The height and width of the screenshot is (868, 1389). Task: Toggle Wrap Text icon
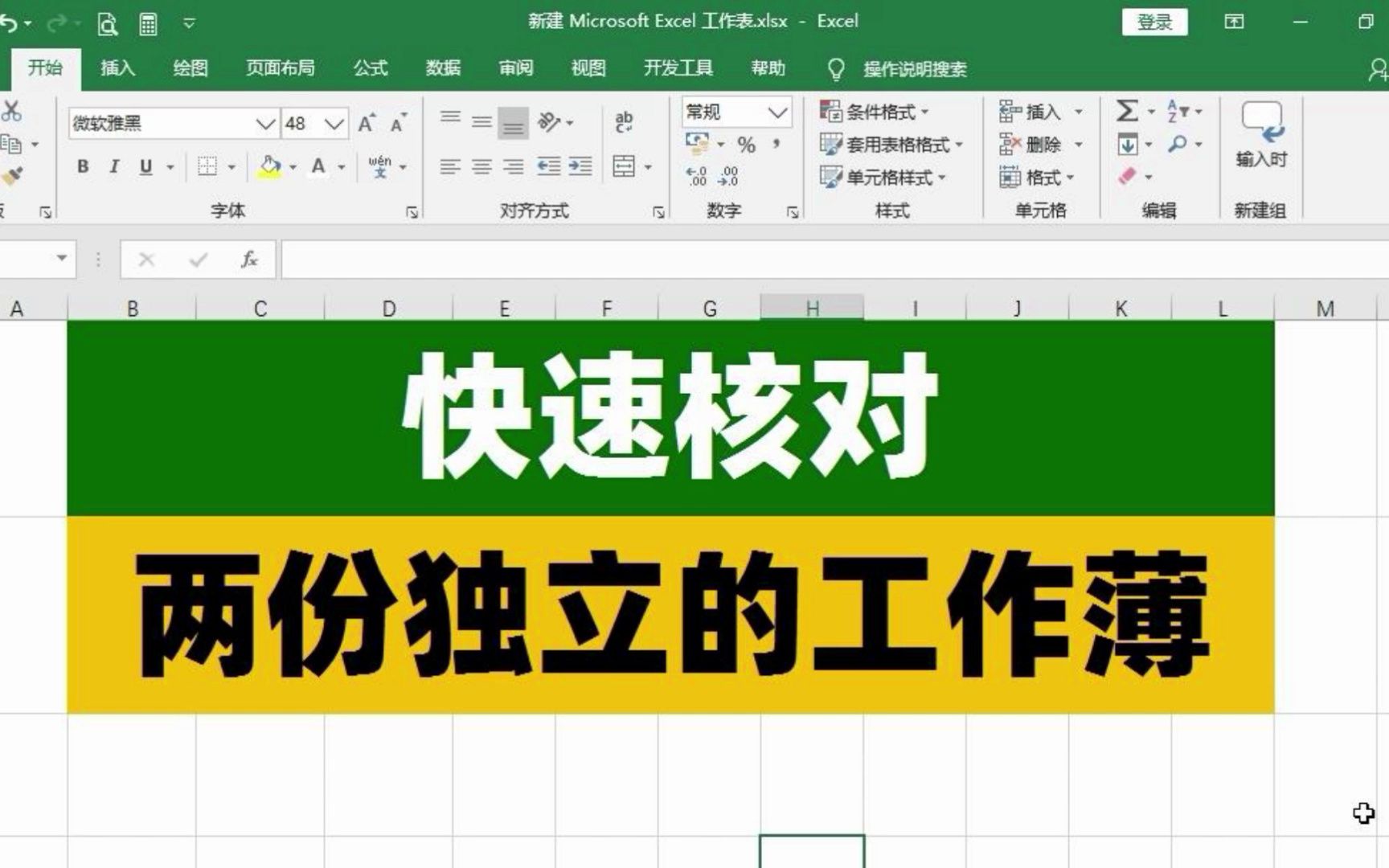coord(624,122)
